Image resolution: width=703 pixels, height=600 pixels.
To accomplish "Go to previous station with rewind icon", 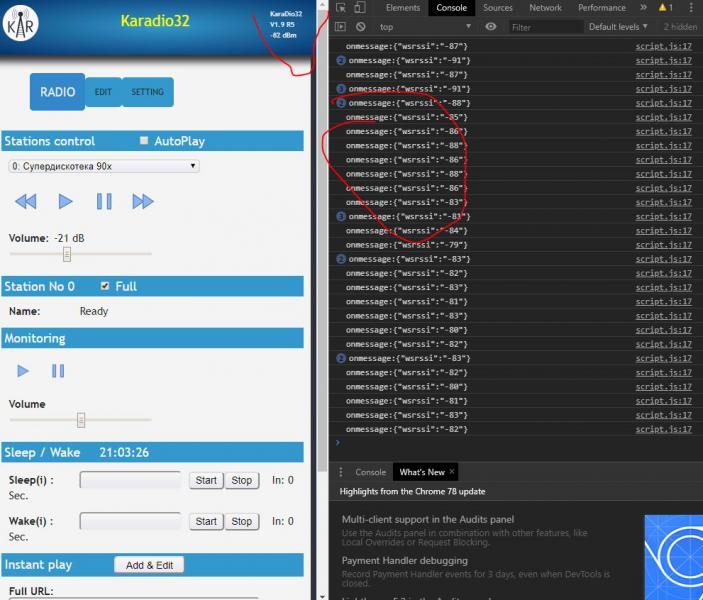I will (x=26, y=202).
